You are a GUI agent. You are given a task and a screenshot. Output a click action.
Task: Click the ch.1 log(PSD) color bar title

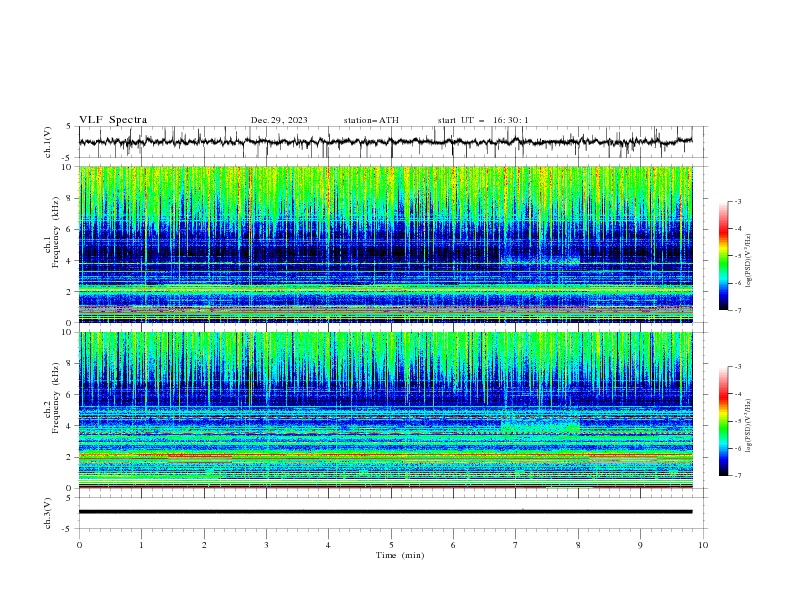coord(749,261)
